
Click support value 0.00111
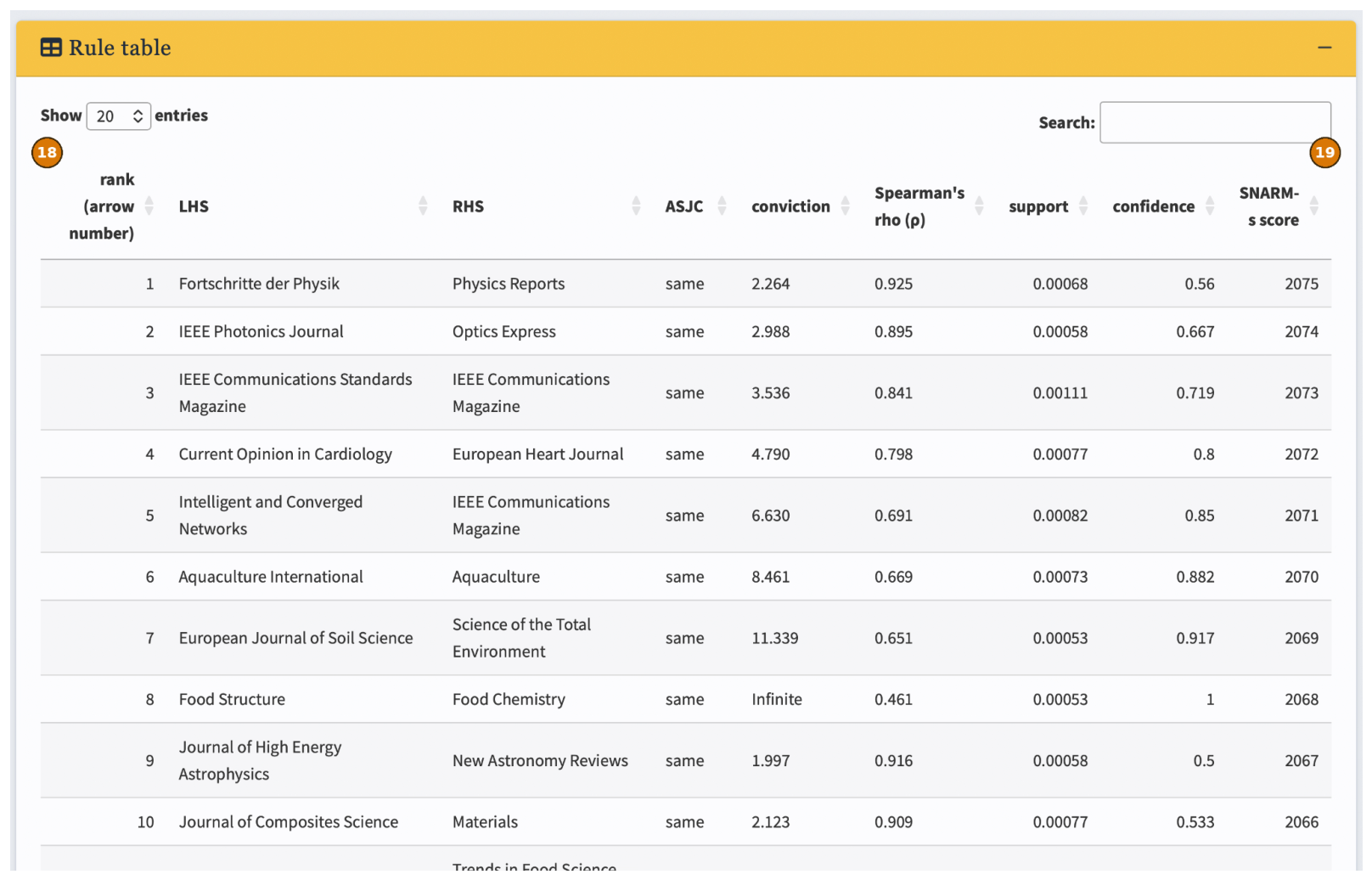(x=1060, y=392)
